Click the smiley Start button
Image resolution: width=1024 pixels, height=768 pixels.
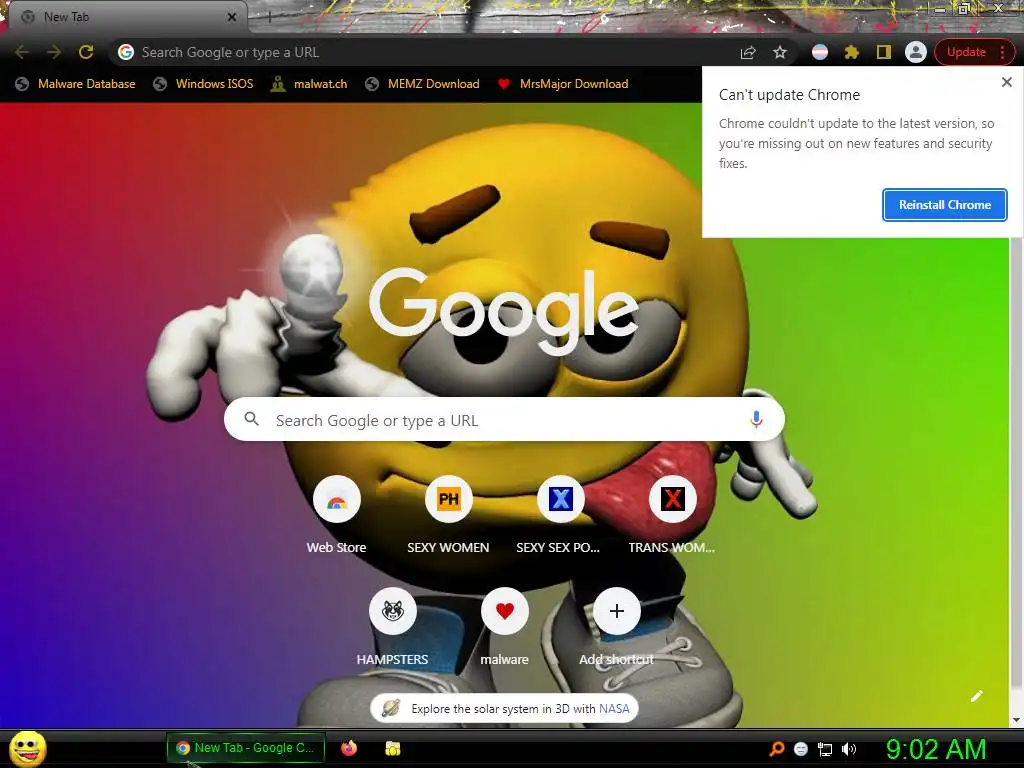click(x=28, y=748)
